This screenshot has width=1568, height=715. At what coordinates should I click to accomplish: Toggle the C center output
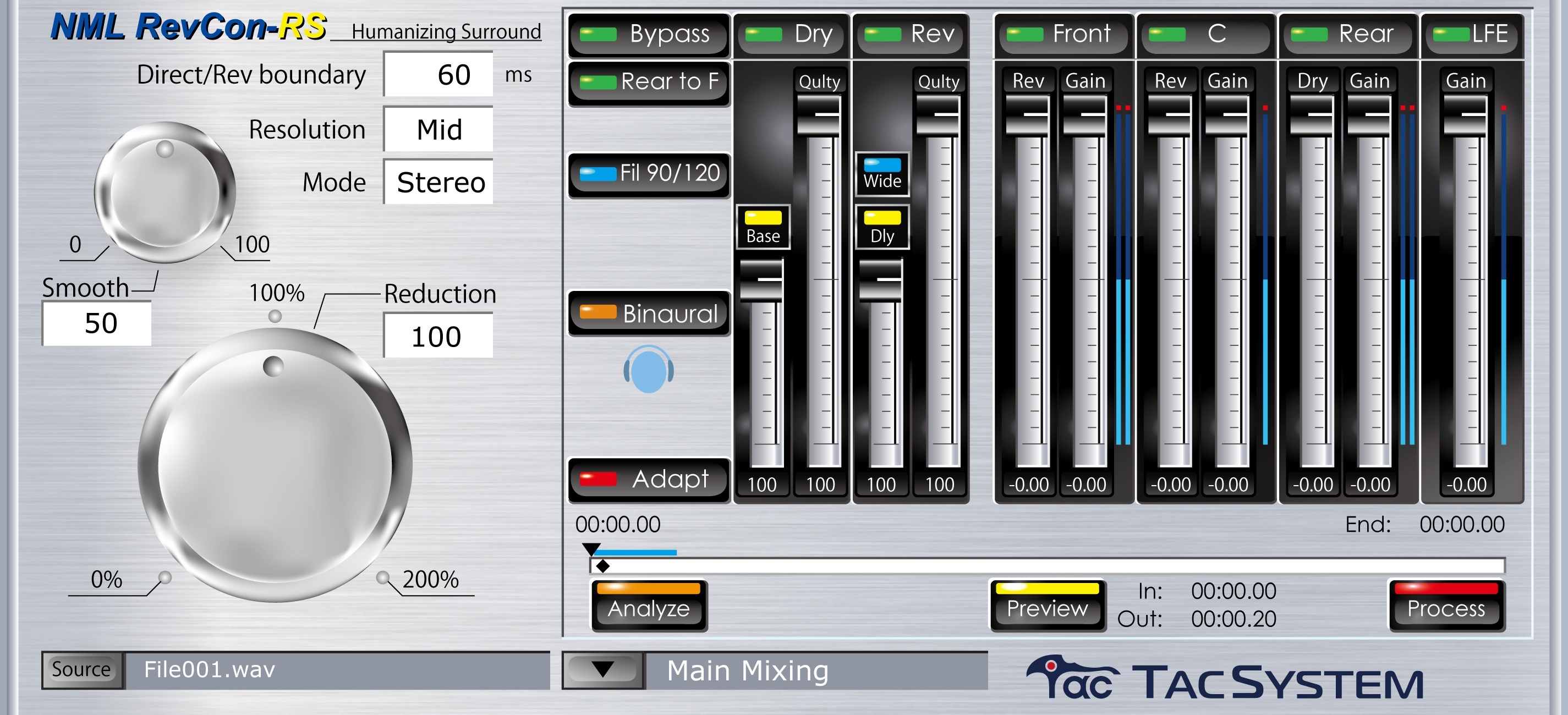1205,35
